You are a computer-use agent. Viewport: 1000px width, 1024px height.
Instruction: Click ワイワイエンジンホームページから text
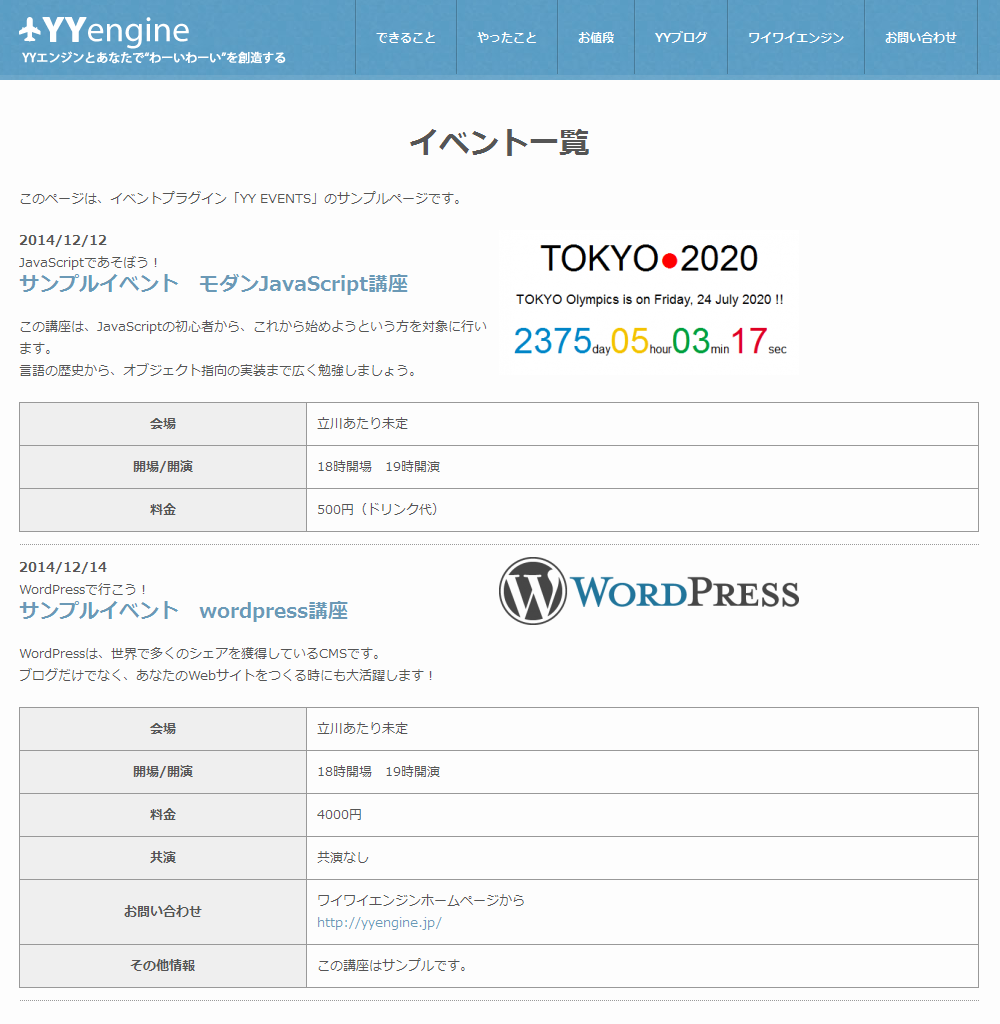(x=421, y=901)
